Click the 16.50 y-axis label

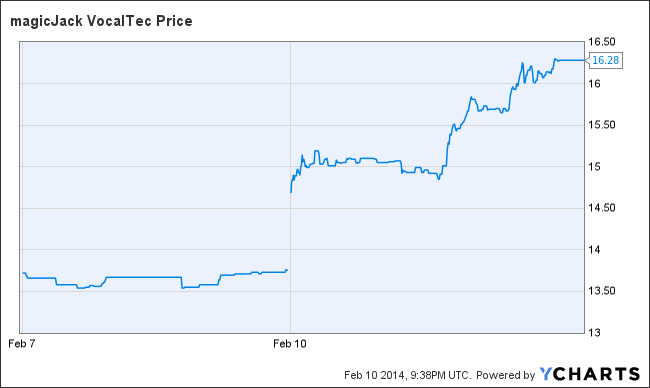click(x=602, y=42)
